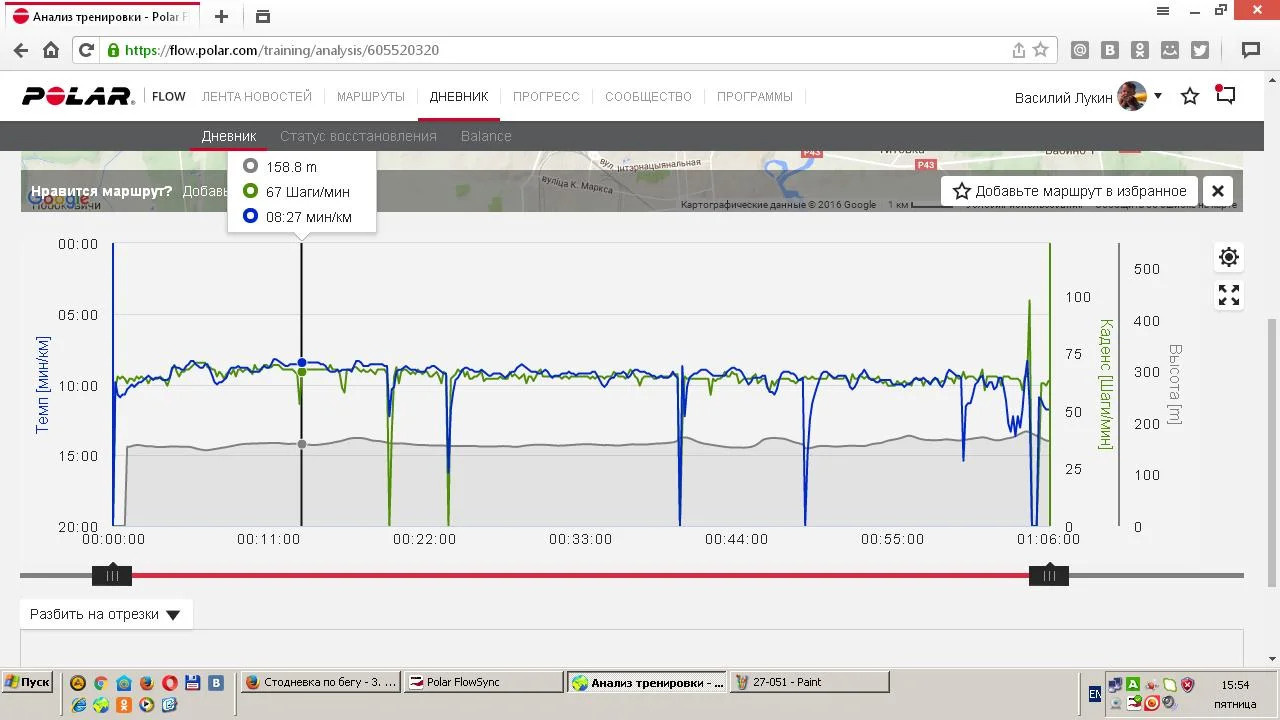Screen dimensions: 1280x720
Task: Open the СООБЩЕСТВО menu
Action: point(648,96)
